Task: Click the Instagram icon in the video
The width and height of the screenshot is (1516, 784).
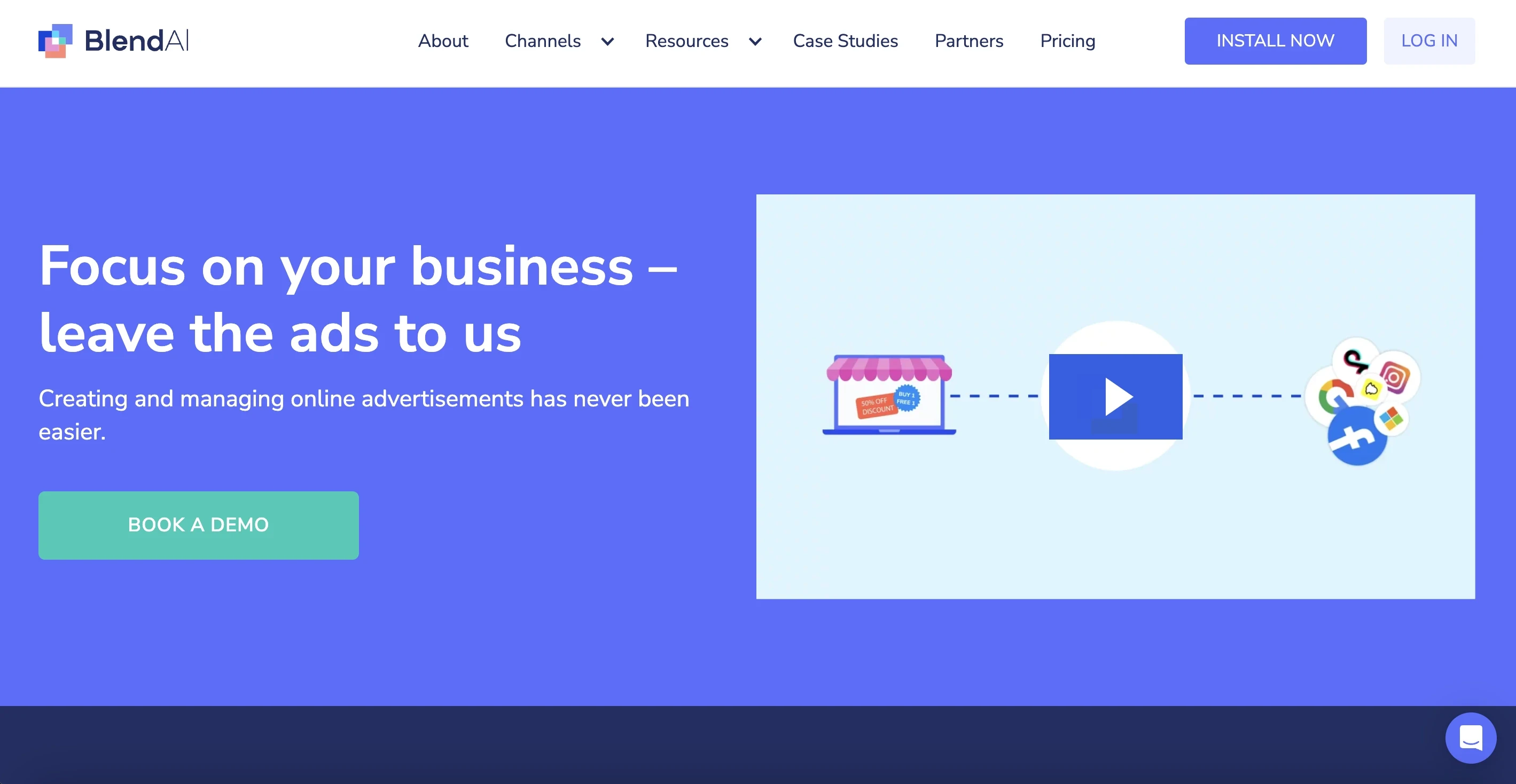Action: click(x=1394, y=377)
